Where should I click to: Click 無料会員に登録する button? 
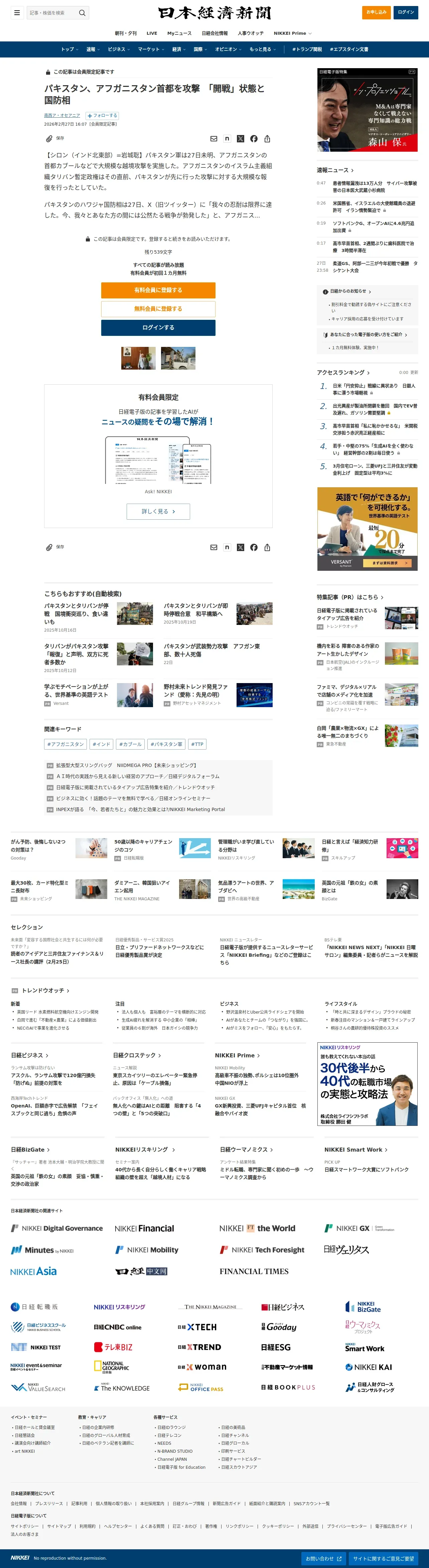tap(158, 308)
